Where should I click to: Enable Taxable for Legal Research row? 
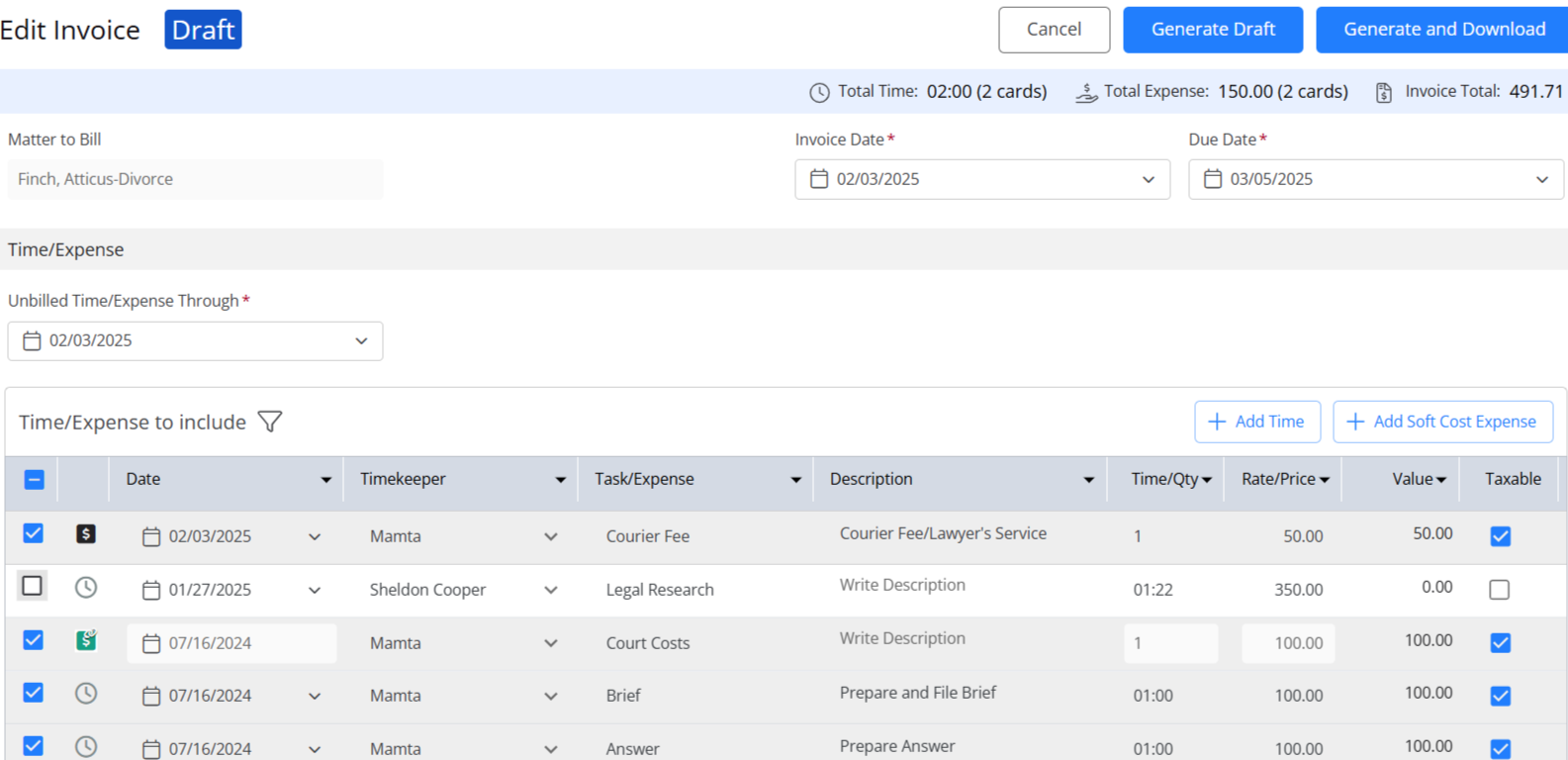pos(1500,590)
